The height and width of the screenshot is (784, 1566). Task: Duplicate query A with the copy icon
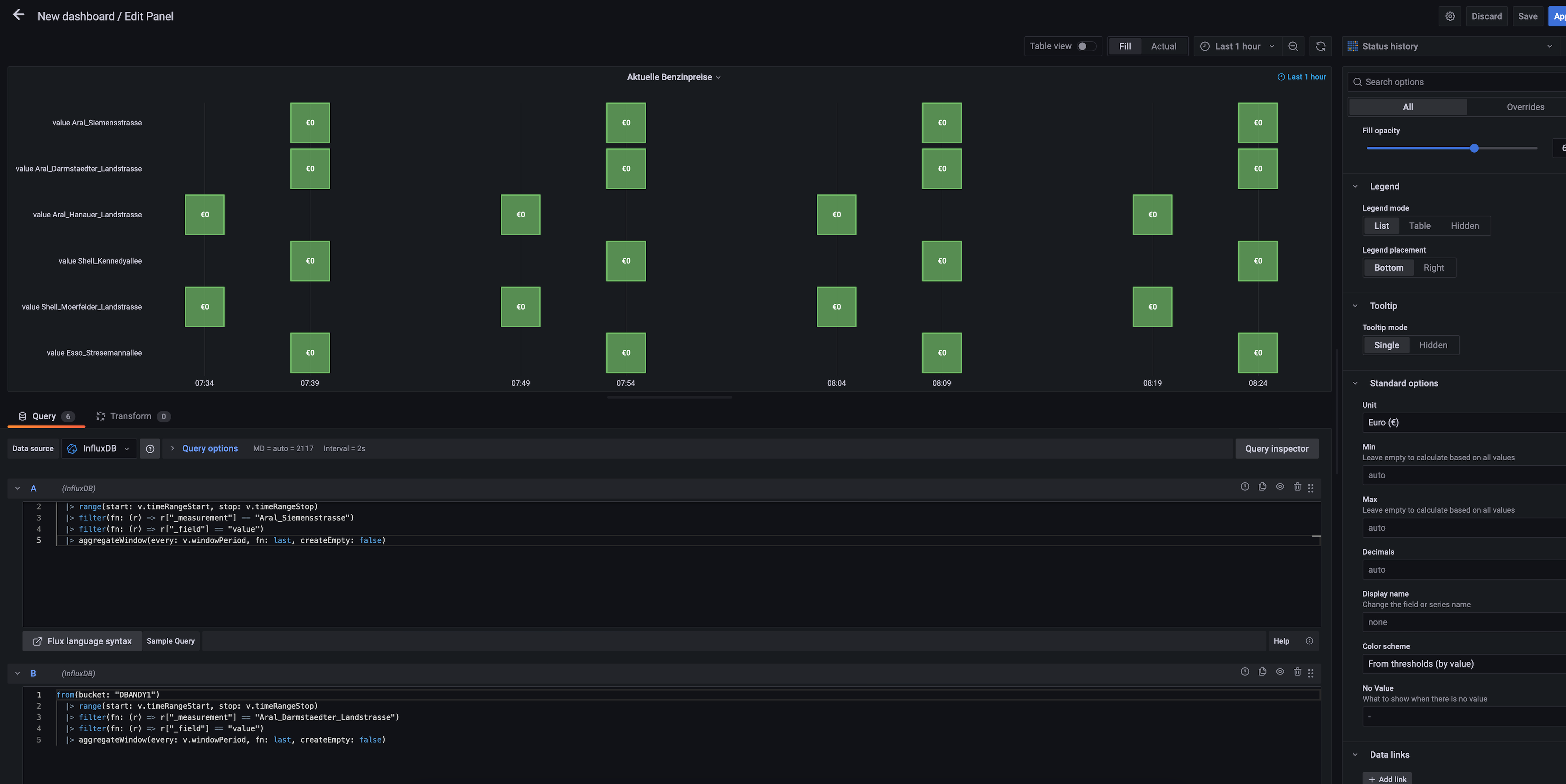[1262, 487]
